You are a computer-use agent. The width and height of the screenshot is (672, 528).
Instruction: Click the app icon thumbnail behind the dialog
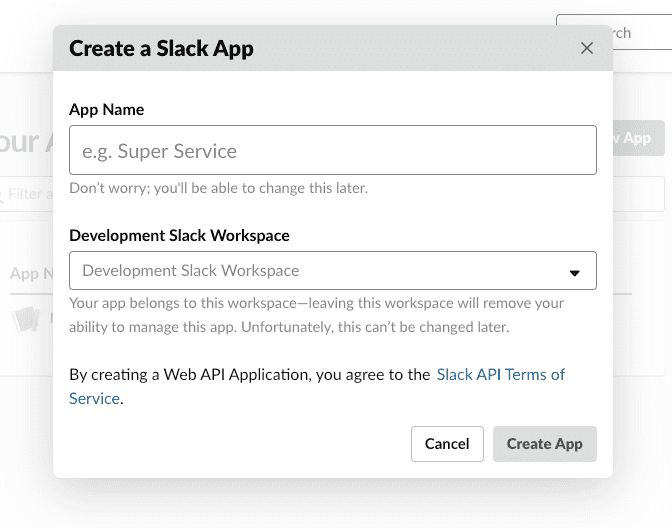pos(26,319)
